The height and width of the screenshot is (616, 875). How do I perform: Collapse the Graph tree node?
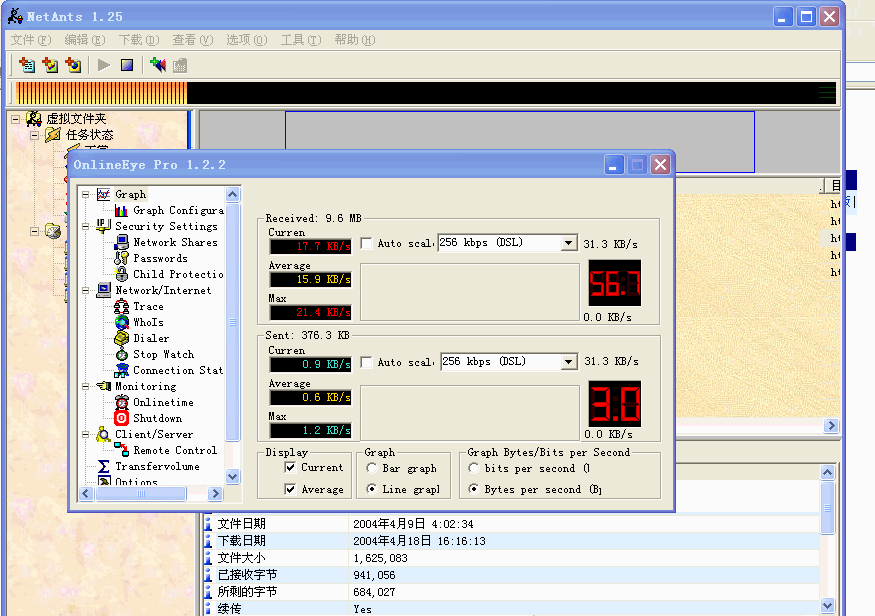tap(85, 194)
